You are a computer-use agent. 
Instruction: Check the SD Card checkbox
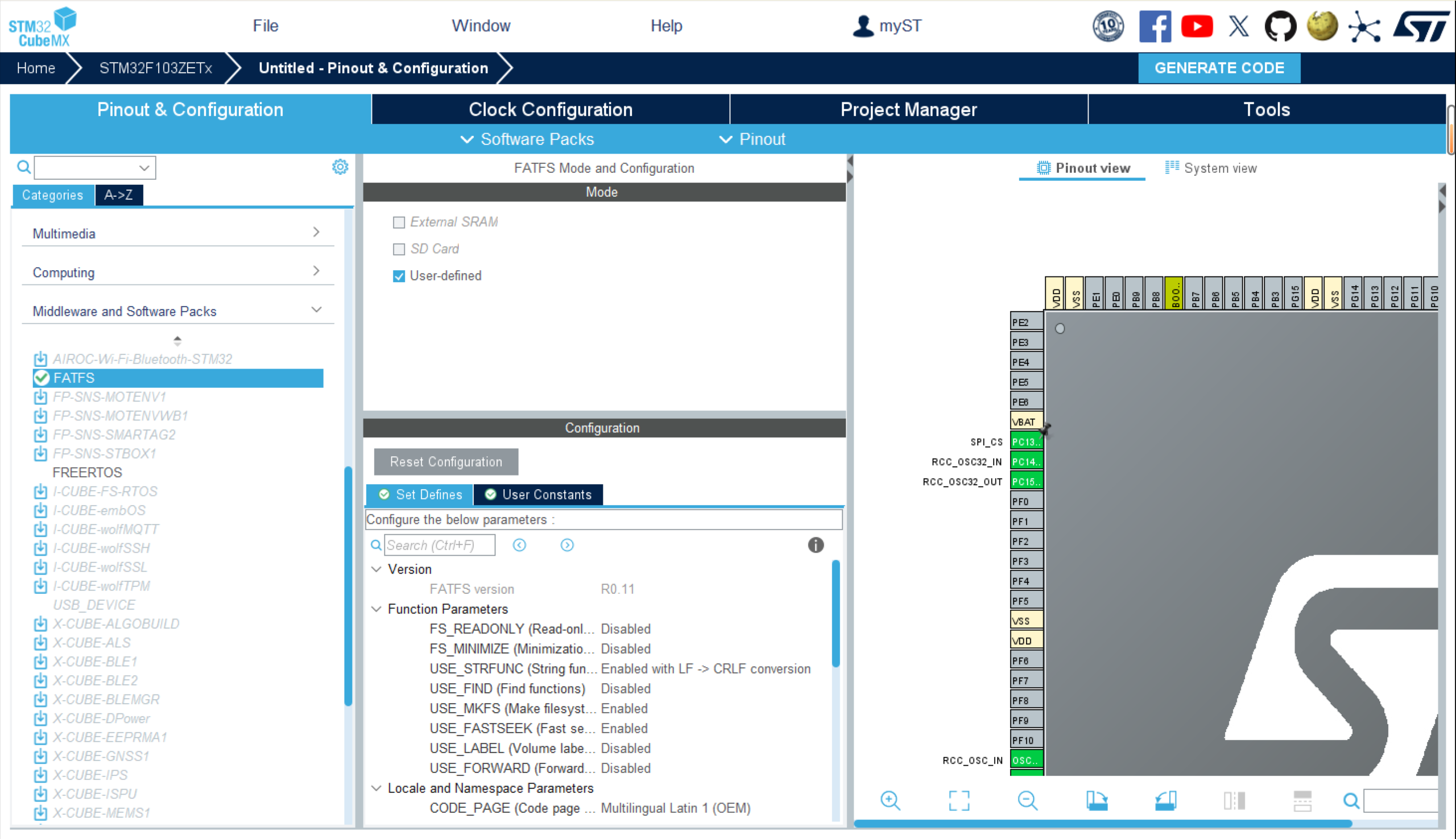pos(399,249)
